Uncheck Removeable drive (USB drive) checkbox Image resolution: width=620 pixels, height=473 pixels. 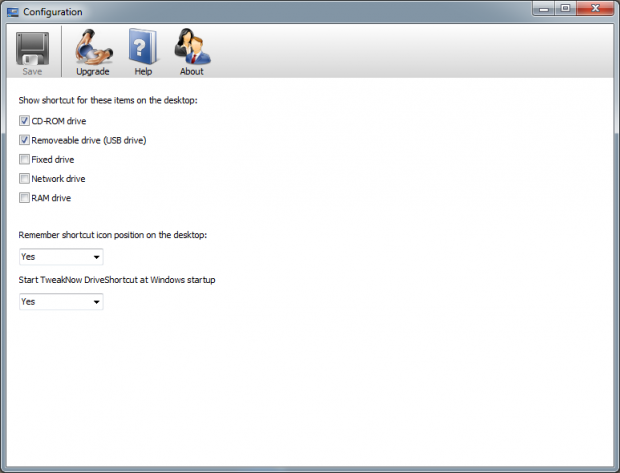click(x=24, y=140)
